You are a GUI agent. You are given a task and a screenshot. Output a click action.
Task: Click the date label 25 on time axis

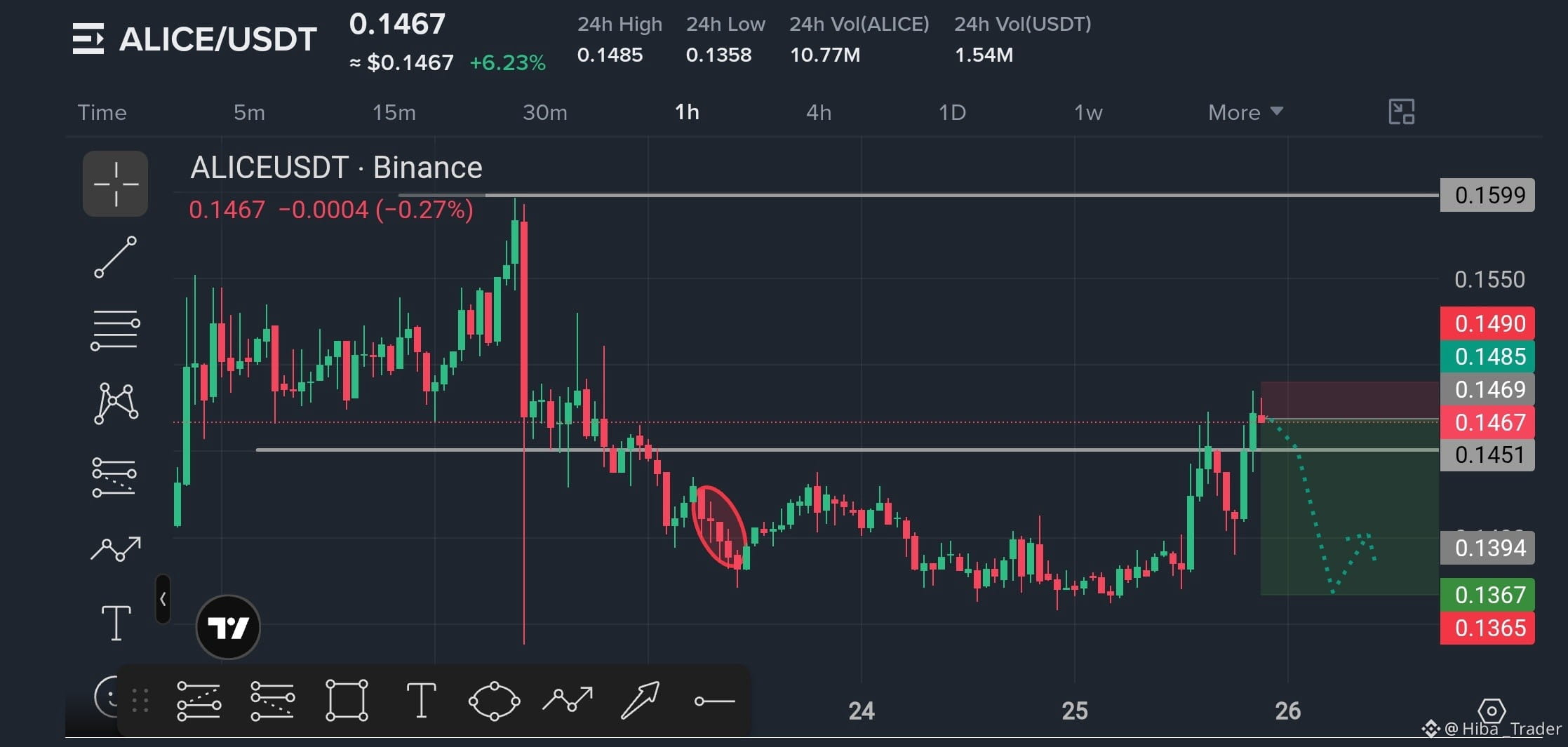point(1075,711)
